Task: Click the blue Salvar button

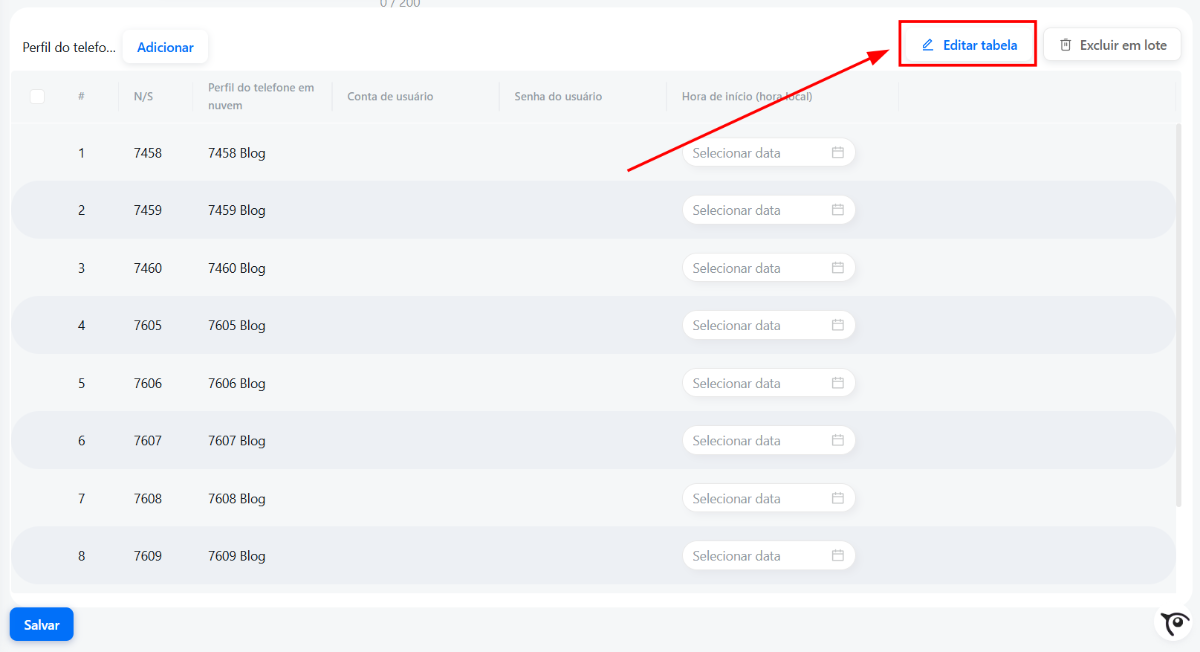Action: point(42,625)
